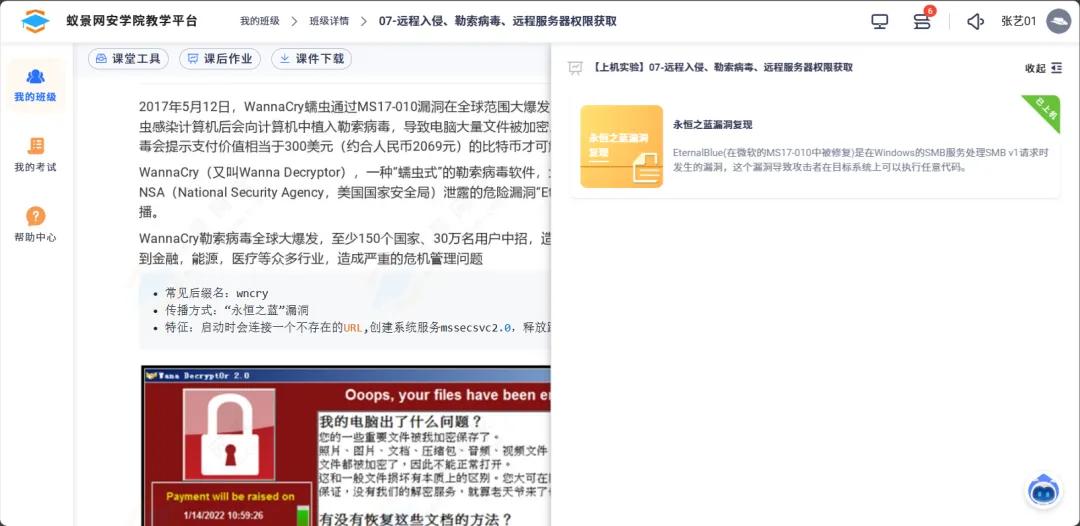
Task: Open the 课堂工具 button
Action: (128, 59)
